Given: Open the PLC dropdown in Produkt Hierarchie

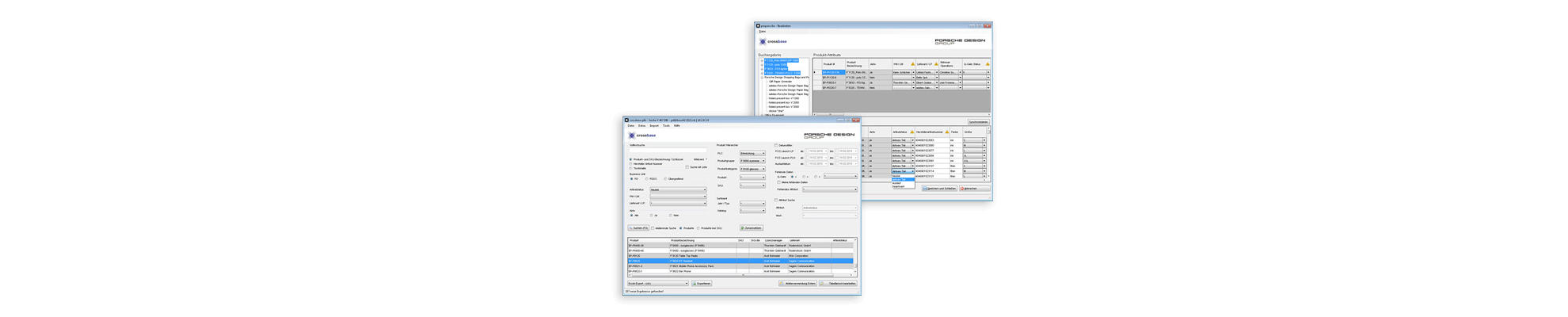Looking at the screenshot, I should (752, 154).
